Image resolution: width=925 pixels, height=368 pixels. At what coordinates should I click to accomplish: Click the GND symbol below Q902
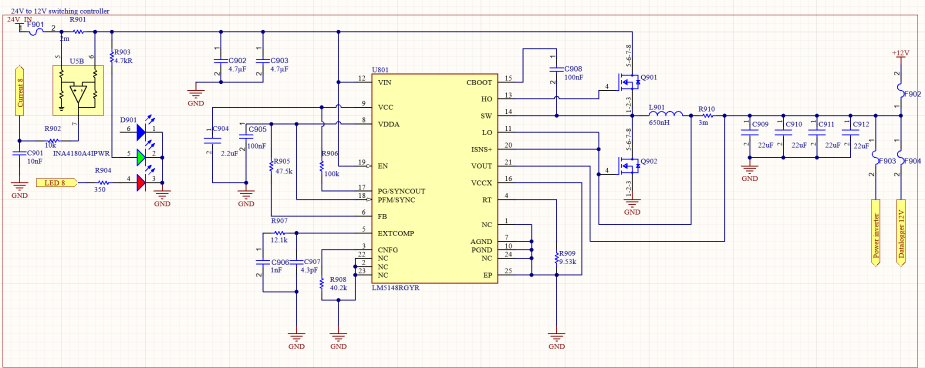tap(632, 205)
